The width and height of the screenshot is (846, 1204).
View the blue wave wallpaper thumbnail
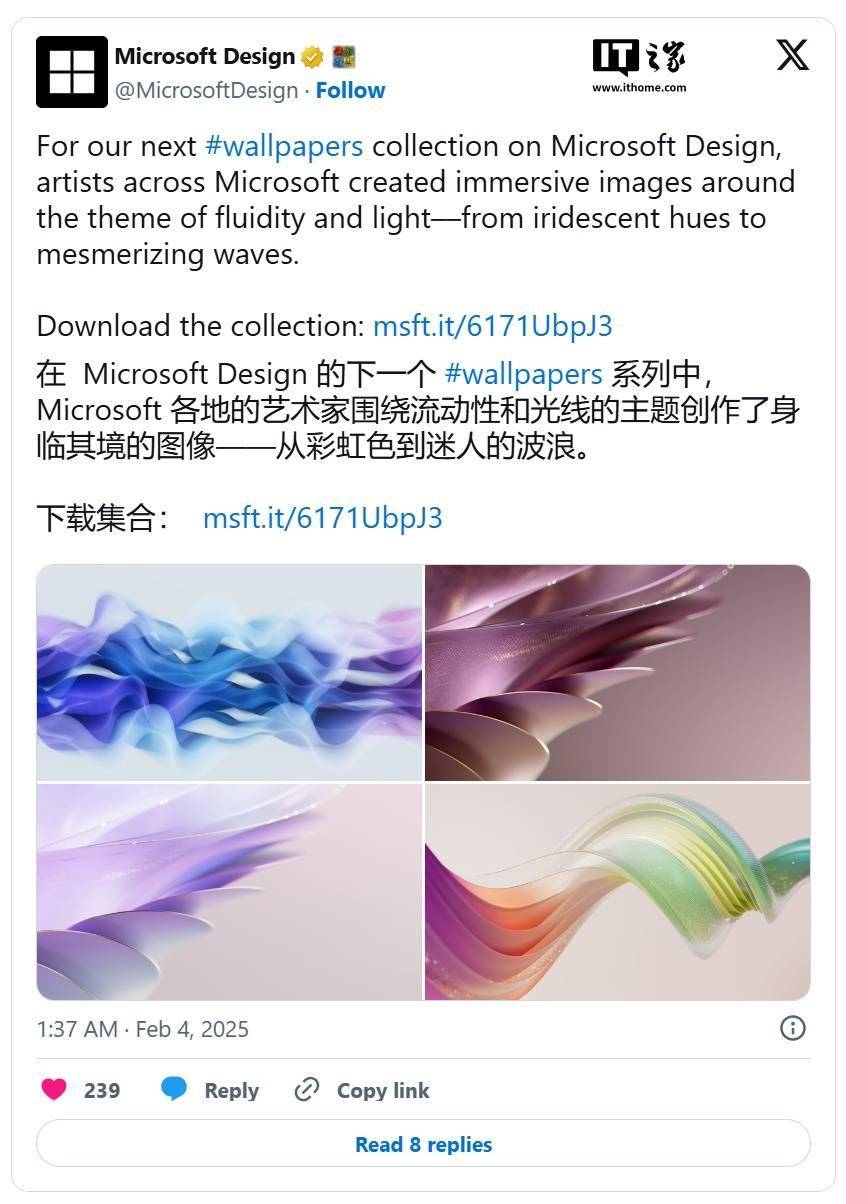tap(229, 672)
